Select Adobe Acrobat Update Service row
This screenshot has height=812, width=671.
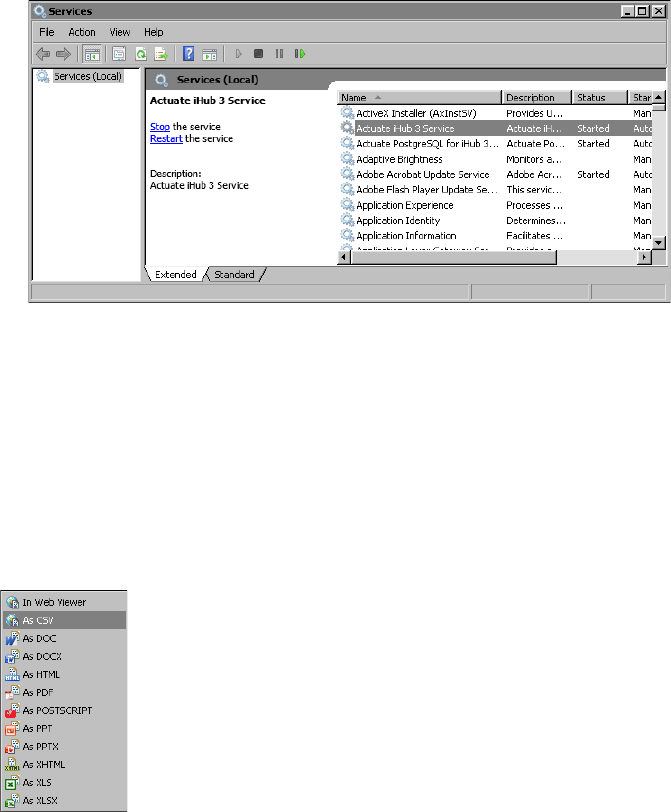[x=495, y=175]
